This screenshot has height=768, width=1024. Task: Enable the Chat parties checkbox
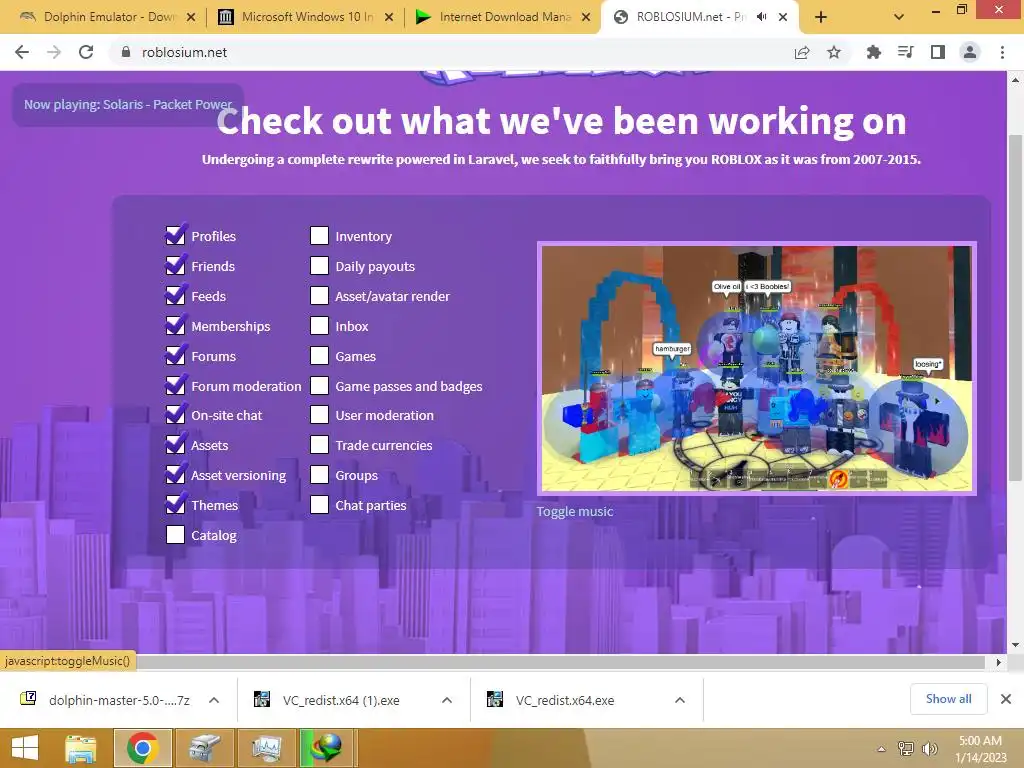(x=319, y=505)
